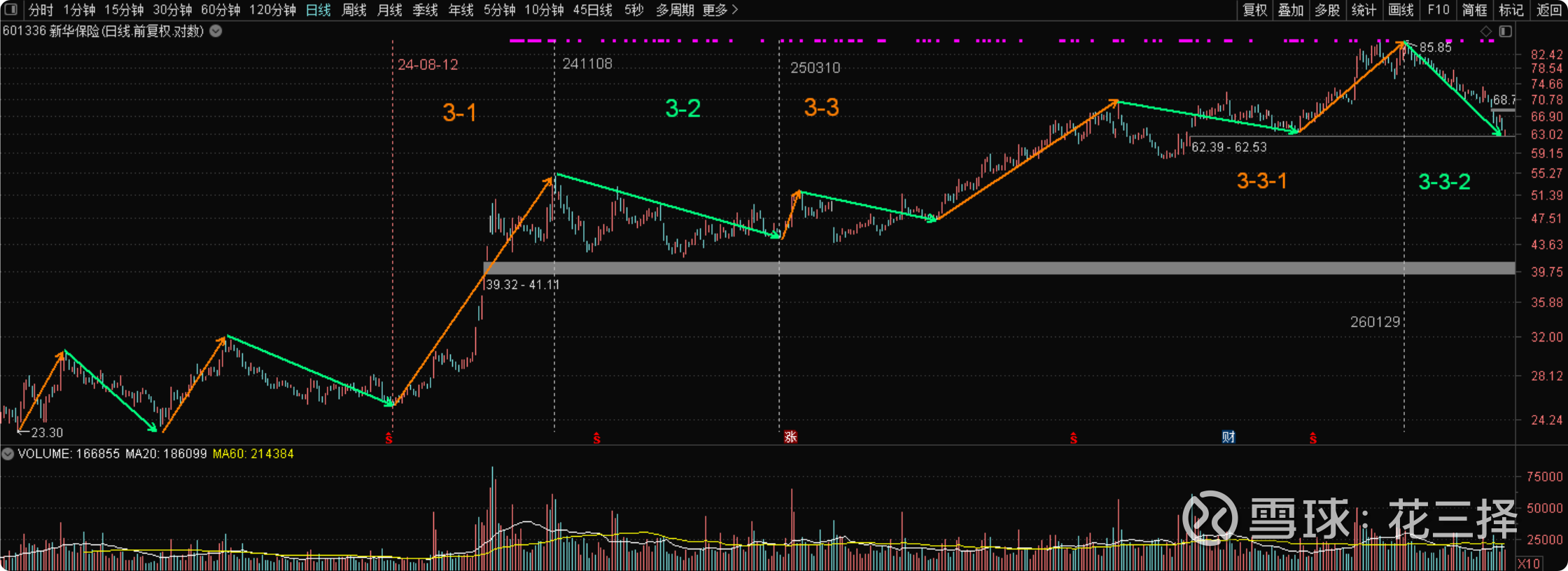Open the F10 company info
This screenshot has height=571, width=1568.
[x=1438, y=10]
